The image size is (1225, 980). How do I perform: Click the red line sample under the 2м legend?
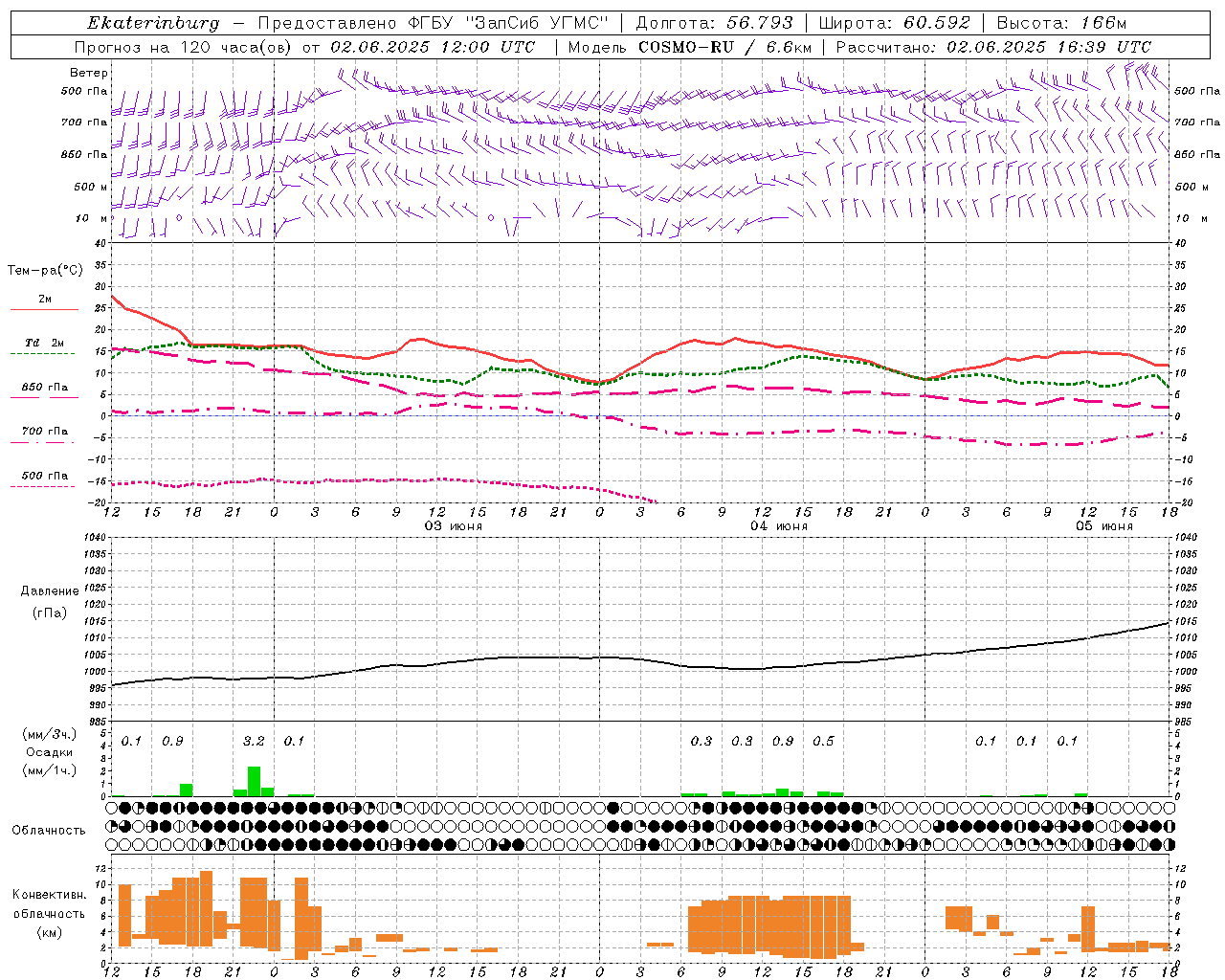(44, 310)
